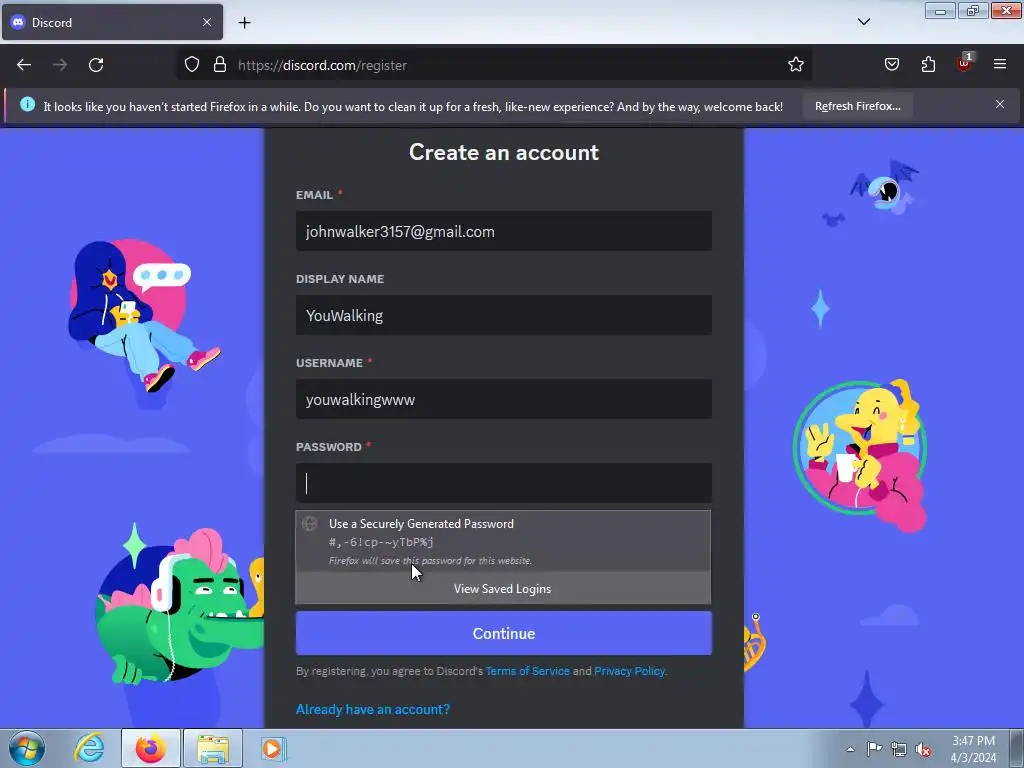Viewport: 1024px width, 768px height.
Task: Open the media player taskbar icon
Action: coord(273,748)
